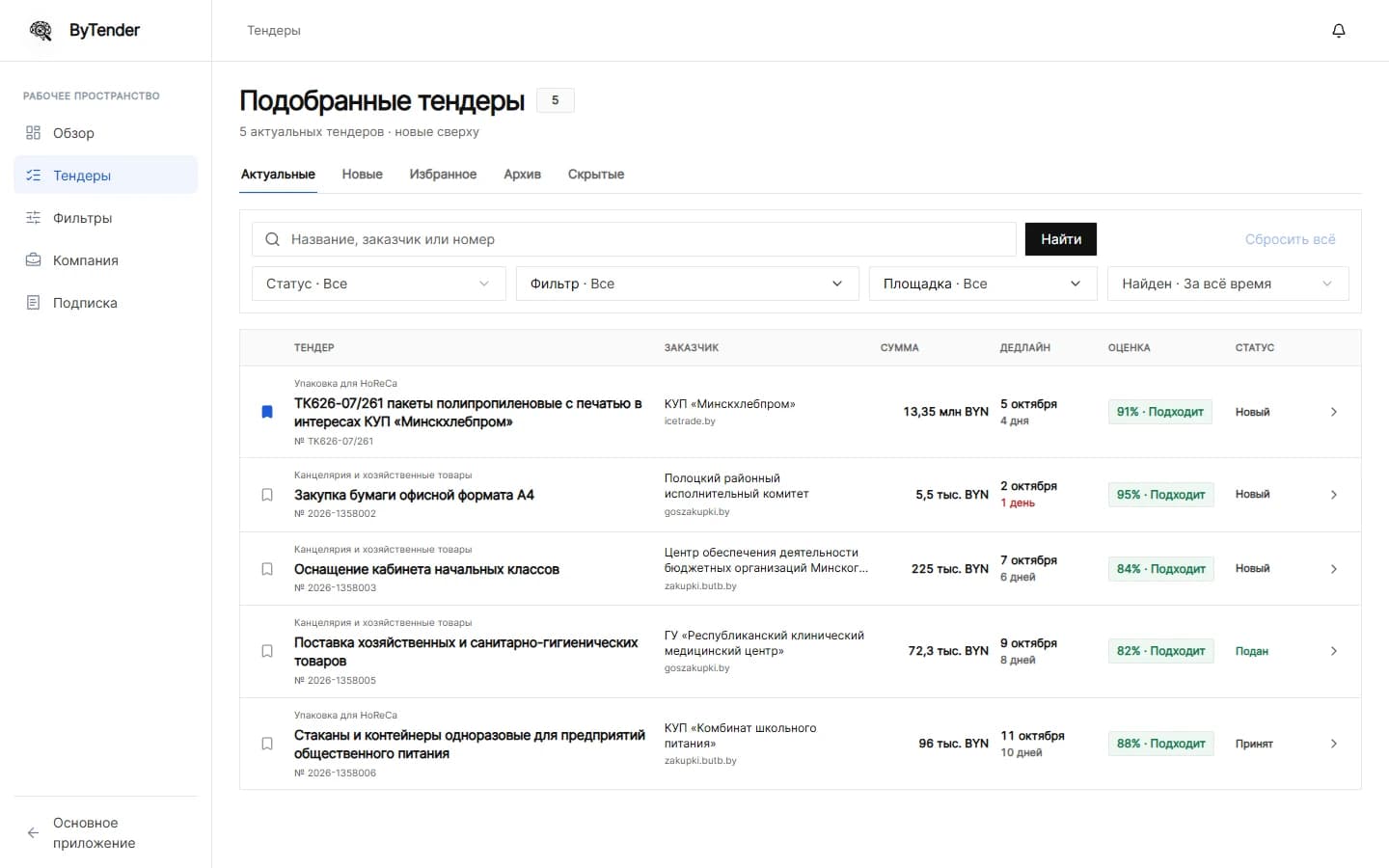The width and height of the screenshot is (1389, 868).
Task: Switch to the Новые tab
Action: [x=363, y=175]
